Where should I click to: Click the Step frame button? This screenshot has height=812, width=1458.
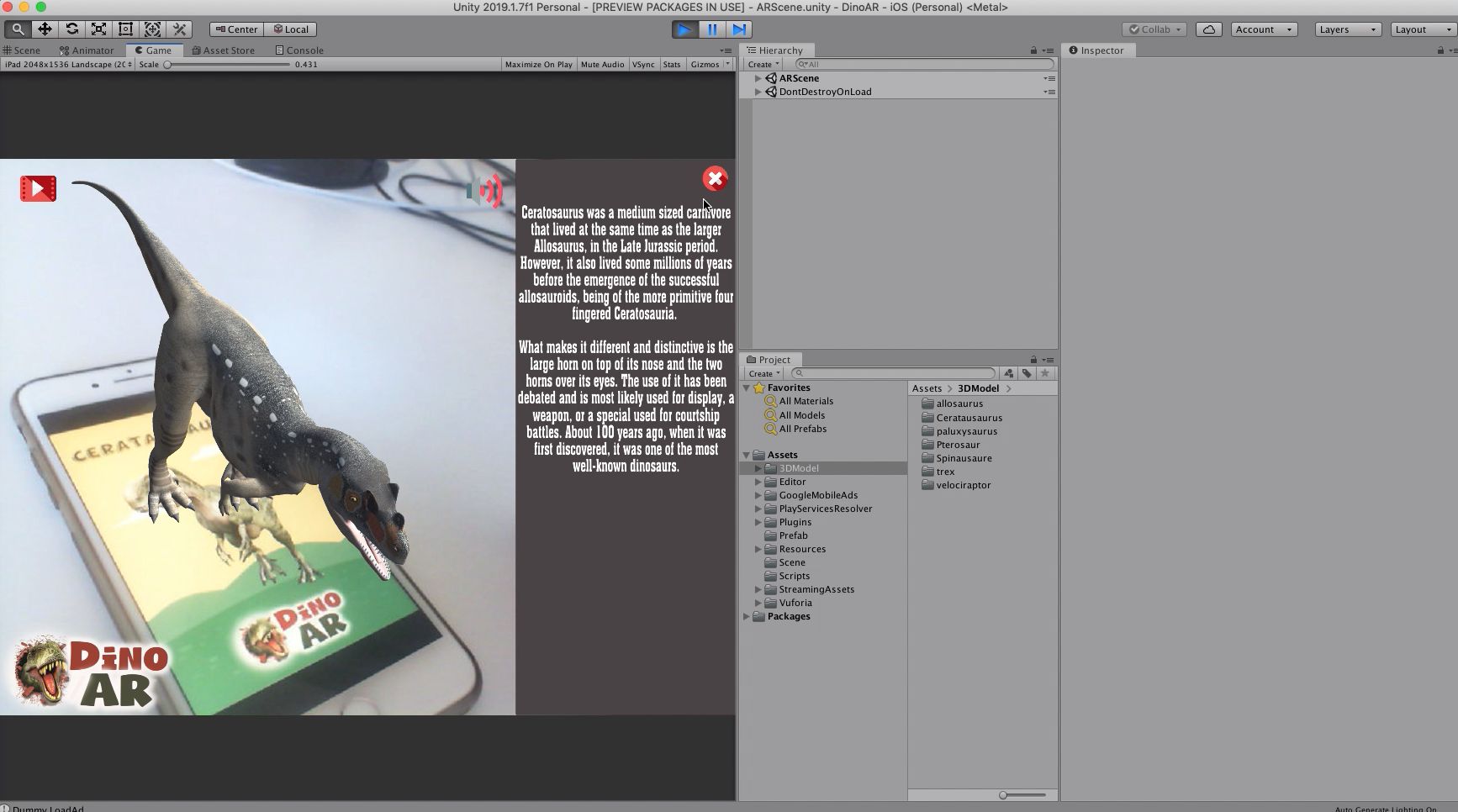[x=739, y=29]
